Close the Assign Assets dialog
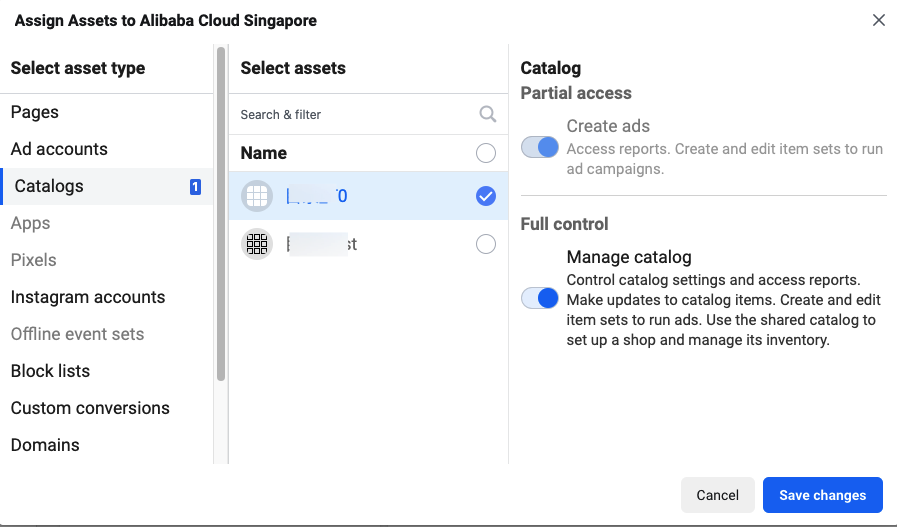The width and height of the screenshot is (897, 527). (x=879, y=20)
